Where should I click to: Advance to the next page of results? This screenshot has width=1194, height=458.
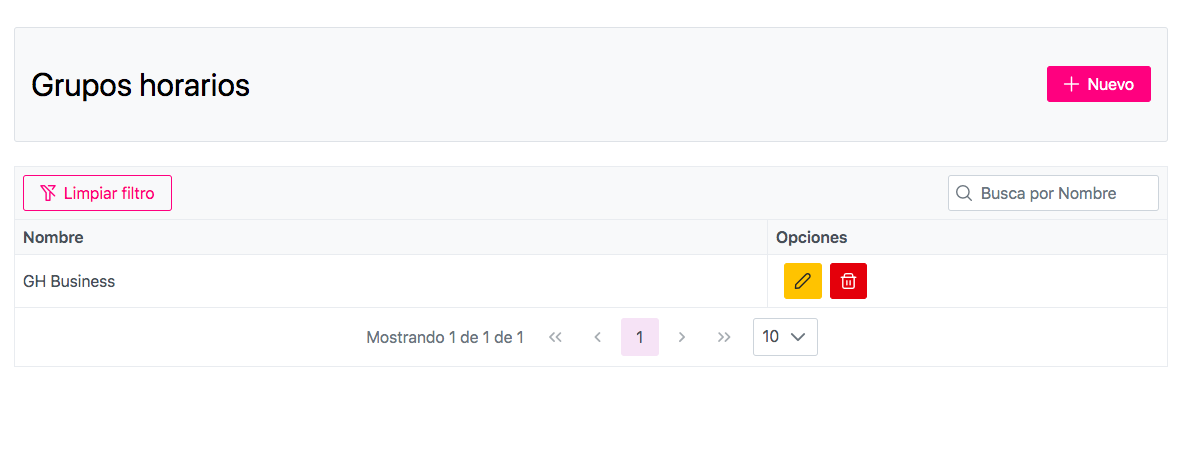[x=682, y=337]
